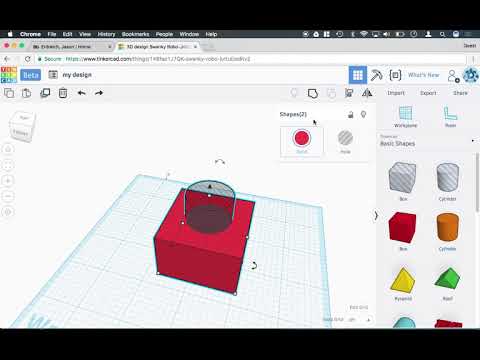Image resolution: width=480 pixels, height=360 pixels.
Task: Open the Blocks pickaxe mode
Action: coord(376,75)
